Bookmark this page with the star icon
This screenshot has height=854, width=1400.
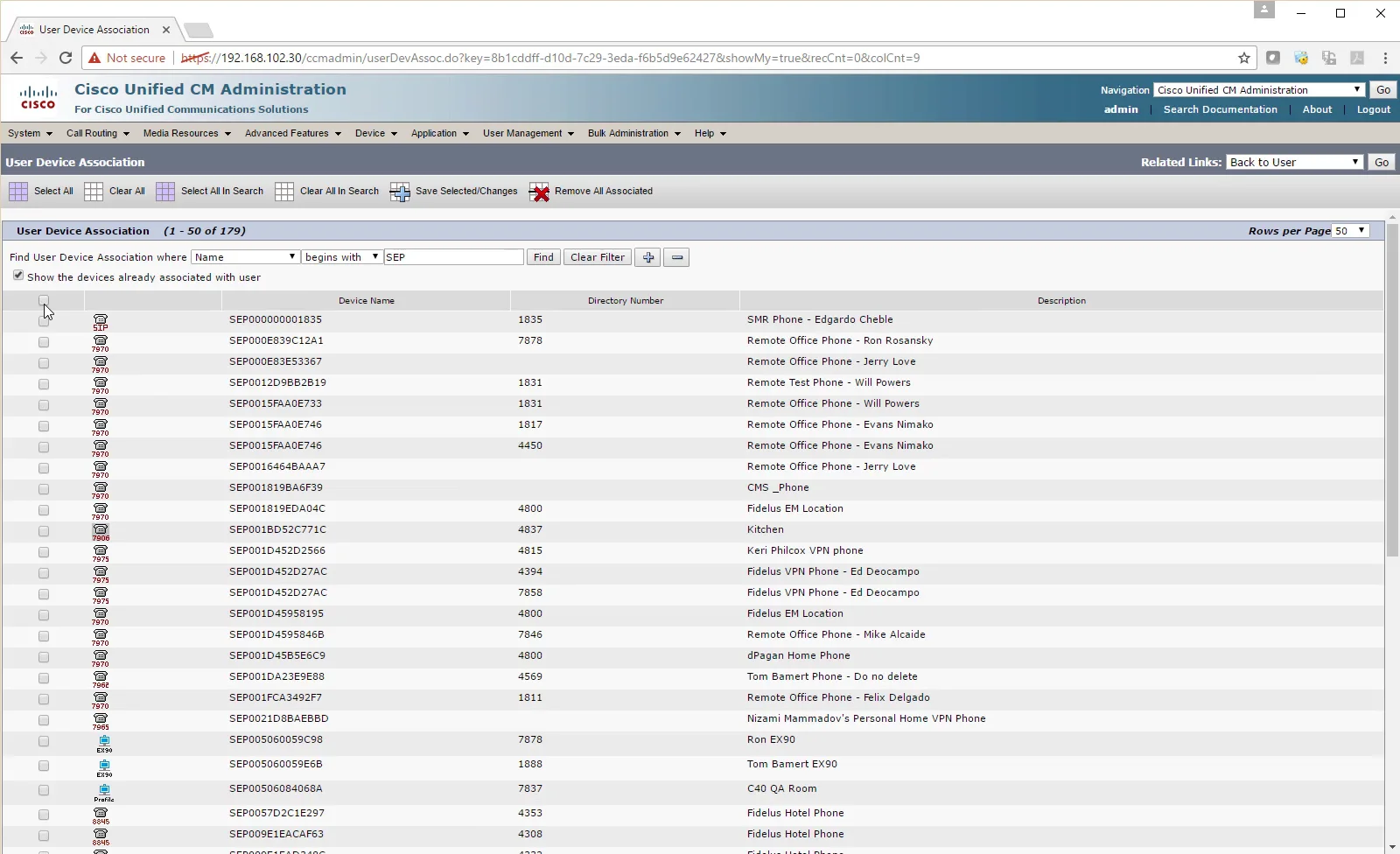click(1244, 58)
